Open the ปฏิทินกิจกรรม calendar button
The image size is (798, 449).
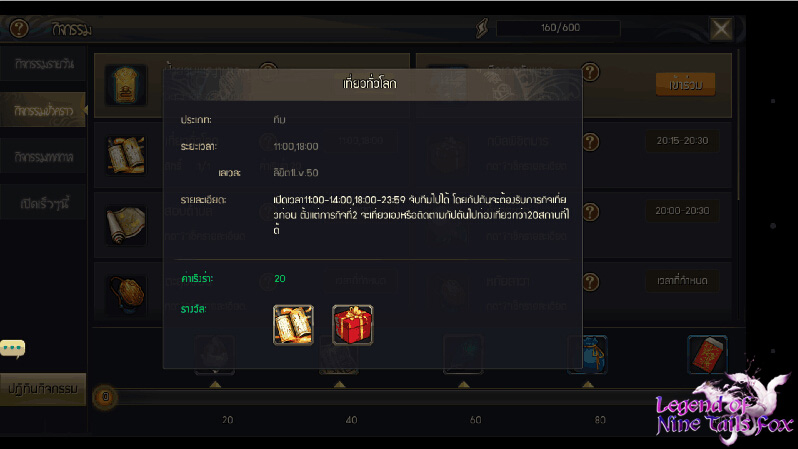[x=43, y=389]
